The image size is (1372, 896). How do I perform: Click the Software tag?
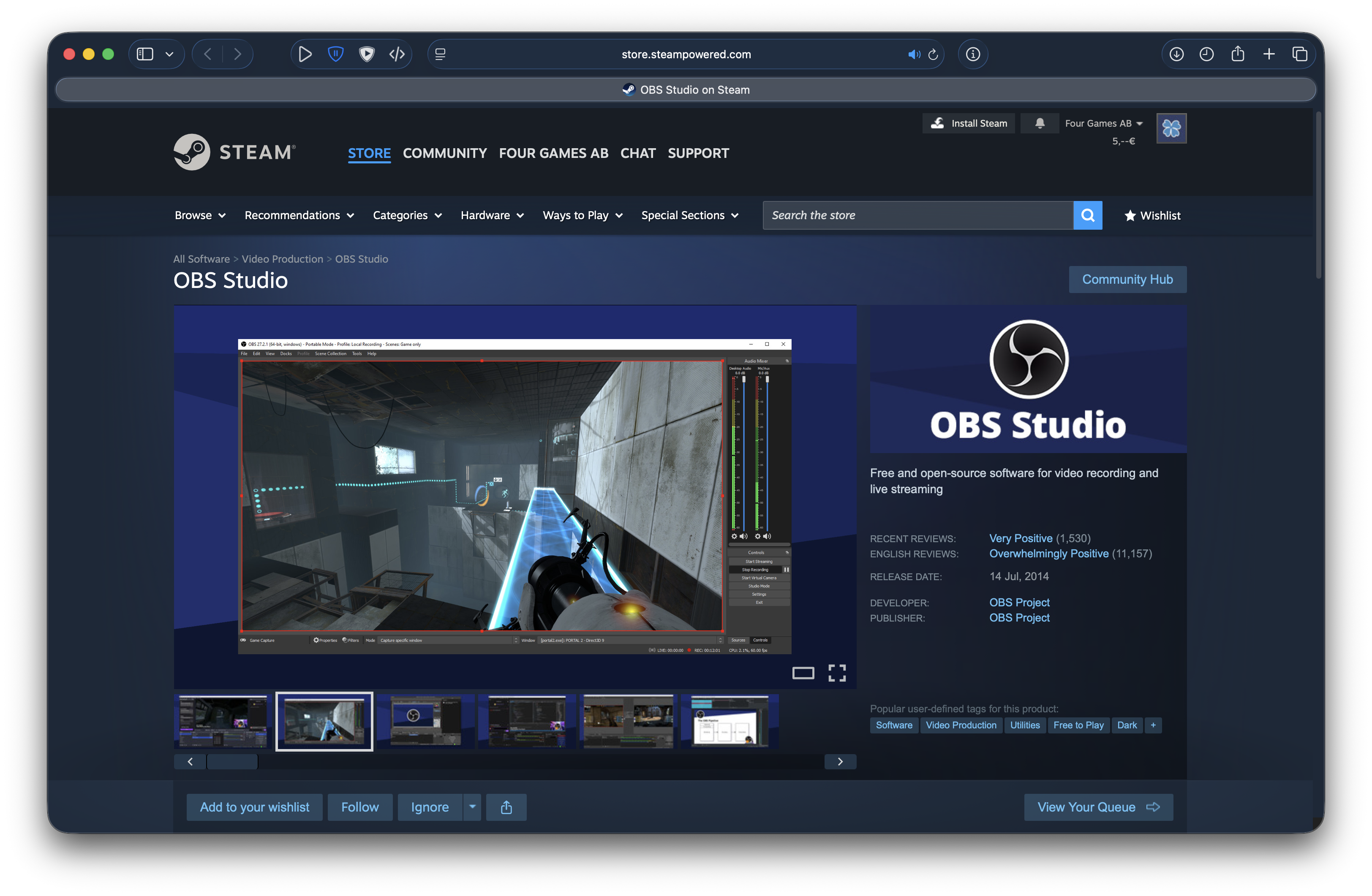coord(894,725)
